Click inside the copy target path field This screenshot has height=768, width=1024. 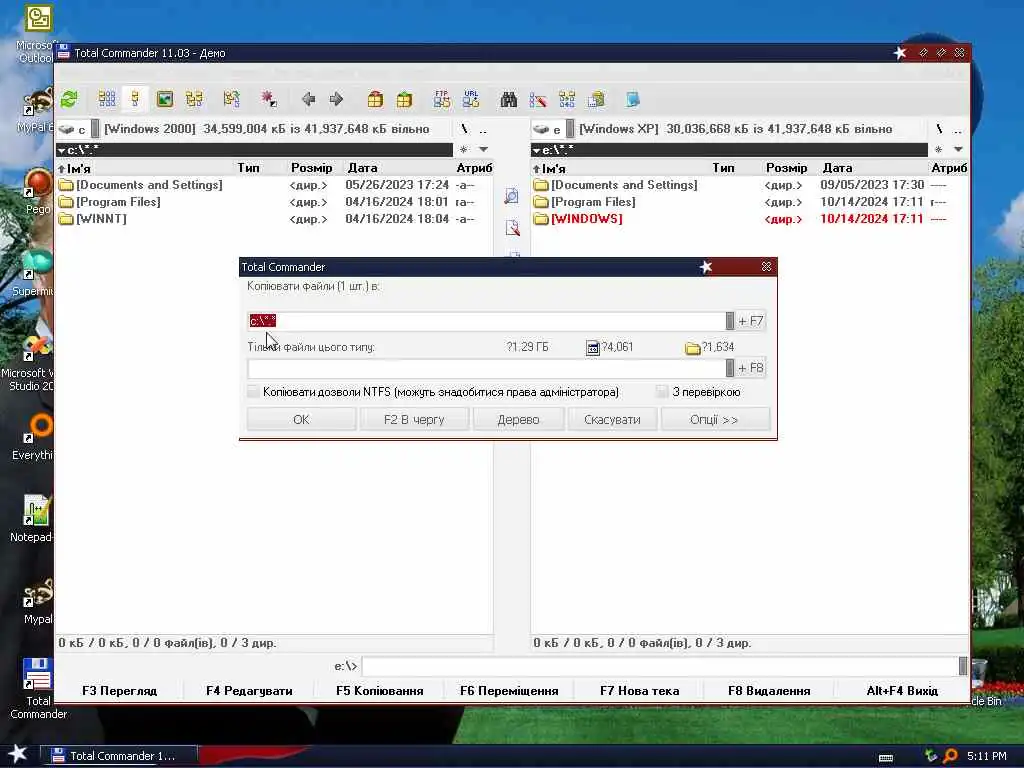click(x=487, y=321)
